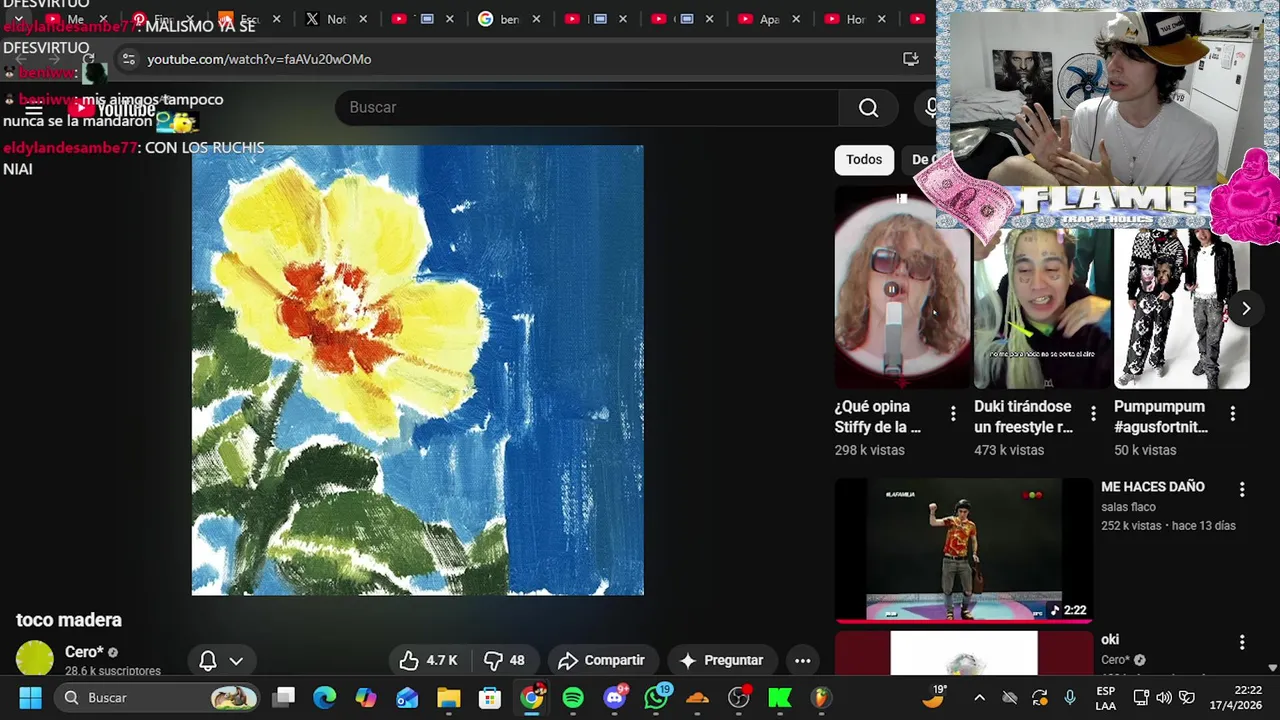Open WhatsApp from the taskbar
Viewport: 1280px width, 720px height.
656,697
